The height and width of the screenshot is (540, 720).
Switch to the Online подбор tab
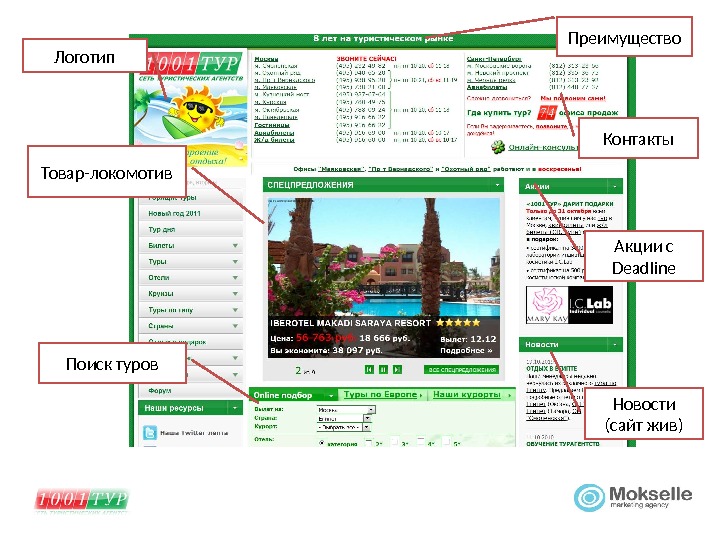(293, 395)
